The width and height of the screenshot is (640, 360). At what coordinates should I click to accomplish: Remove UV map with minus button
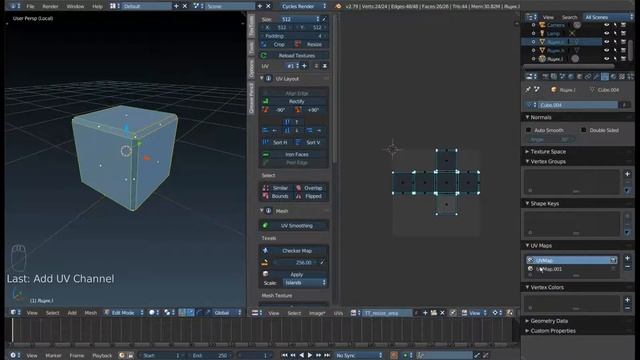(x=627, y=267)
